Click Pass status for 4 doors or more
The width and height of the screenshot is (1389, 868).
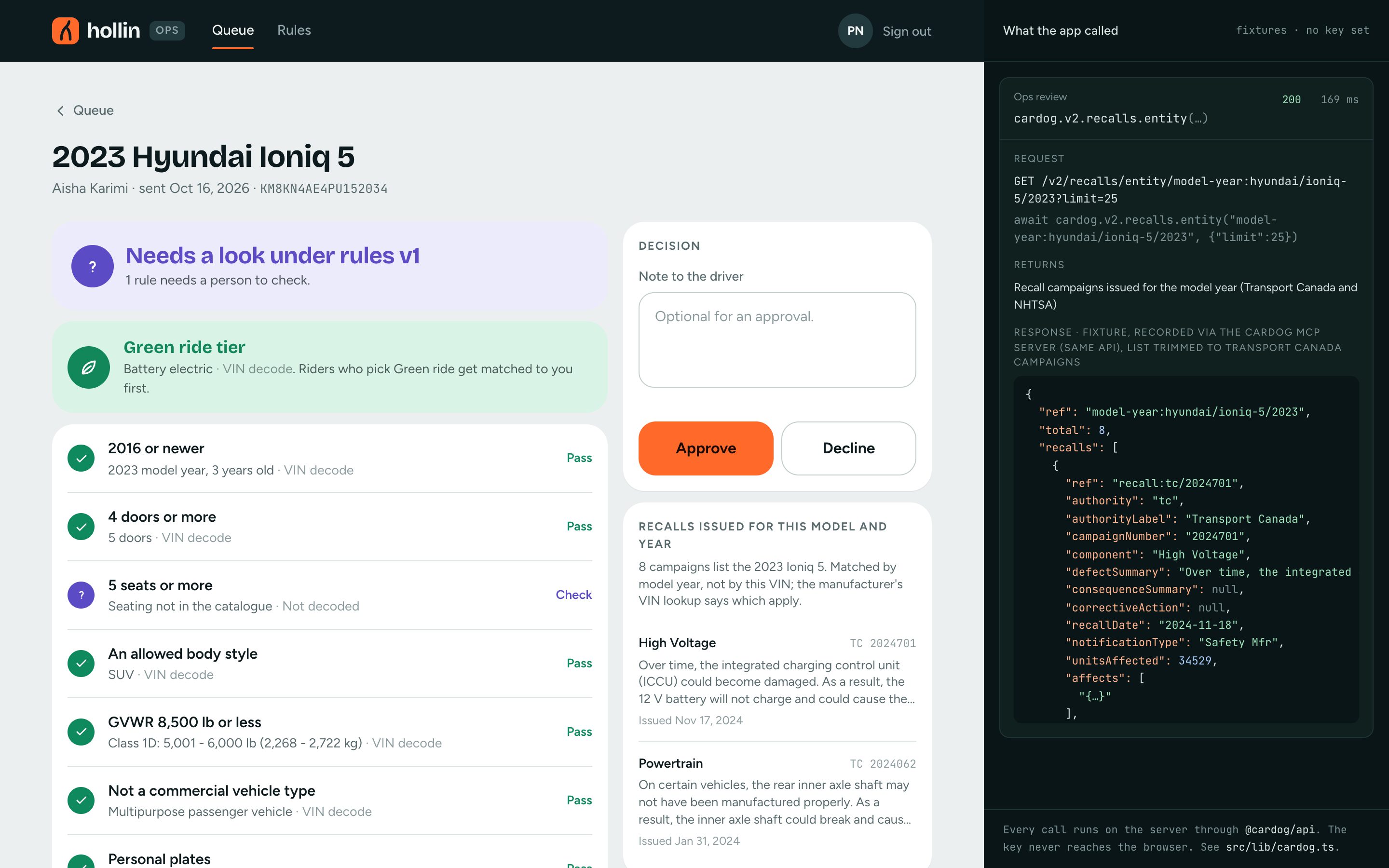(x=579, y=527)
